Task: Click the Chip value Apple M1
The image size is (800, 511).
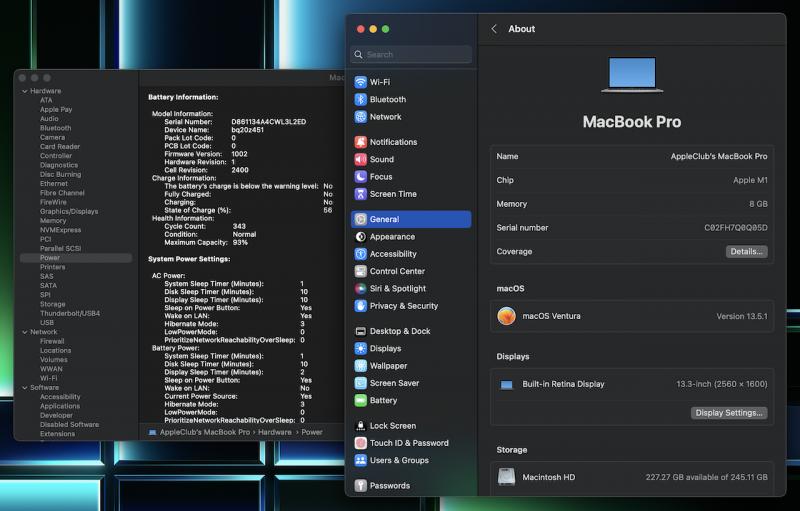Action: click(750, 181)
